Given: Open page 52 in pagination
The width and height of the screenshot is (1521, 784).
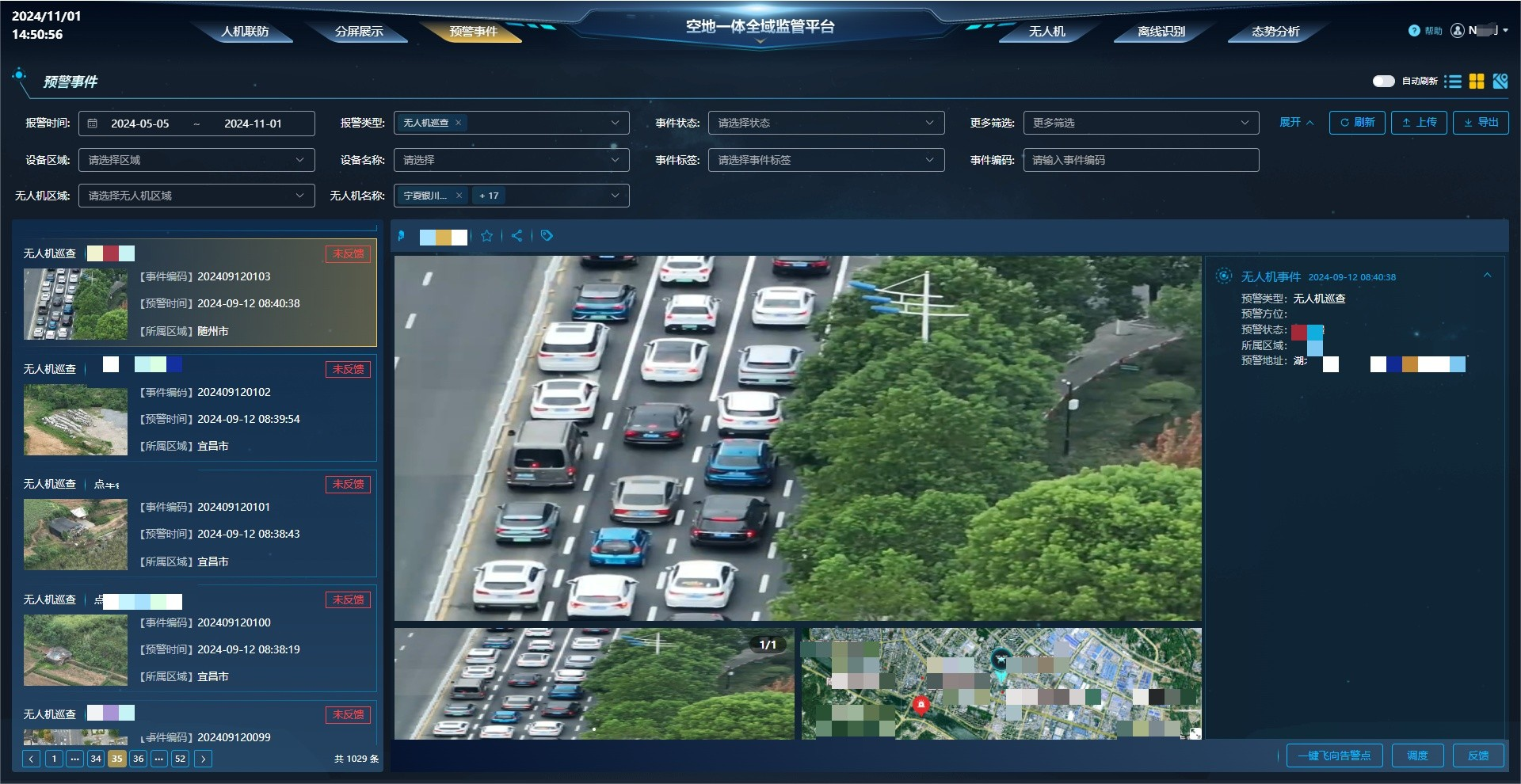Looking at the screenshot, I should 180,759.
